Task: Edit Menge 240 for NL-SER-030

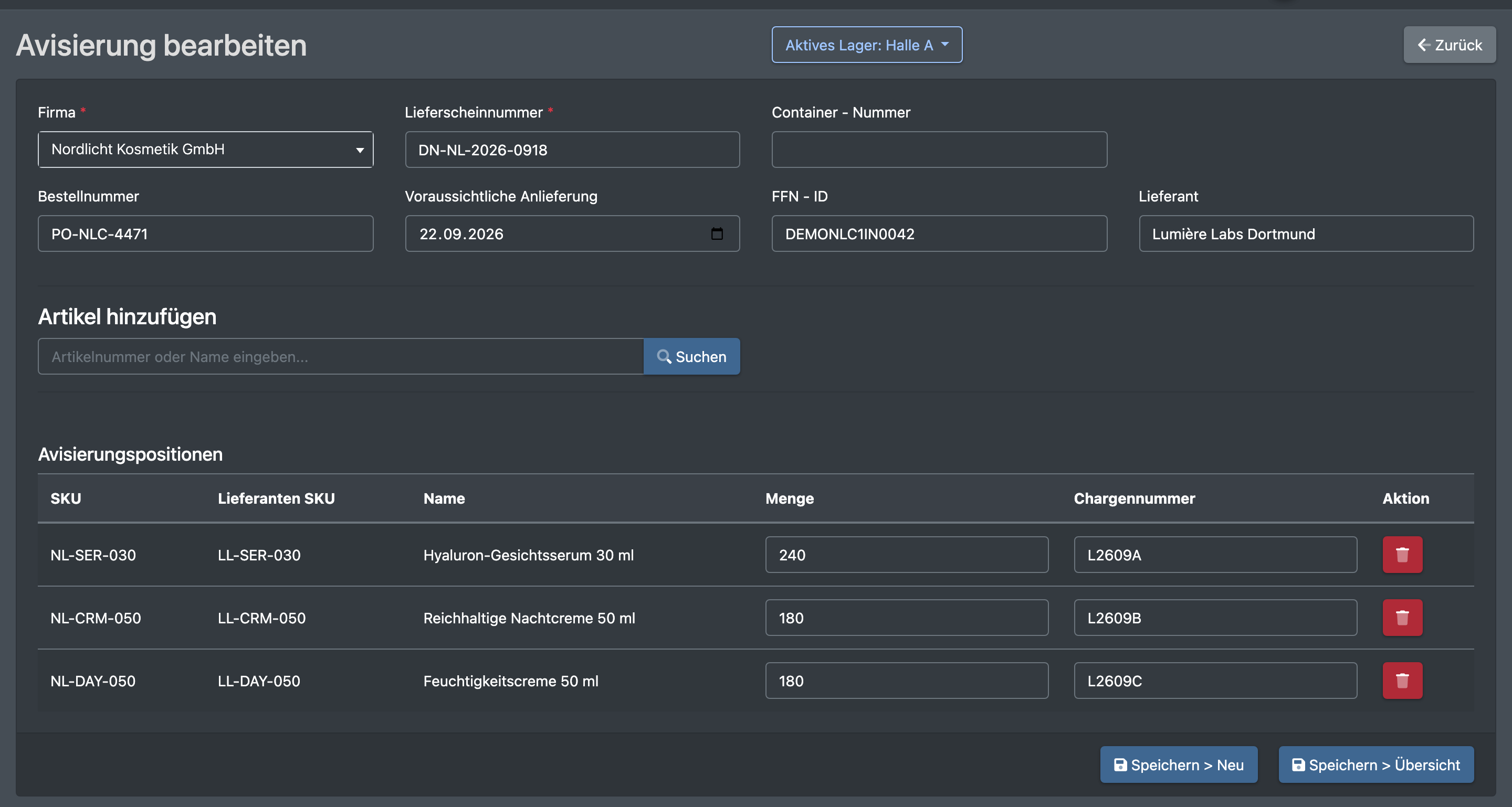Action: pyautogui.click(x=907, y=555)
